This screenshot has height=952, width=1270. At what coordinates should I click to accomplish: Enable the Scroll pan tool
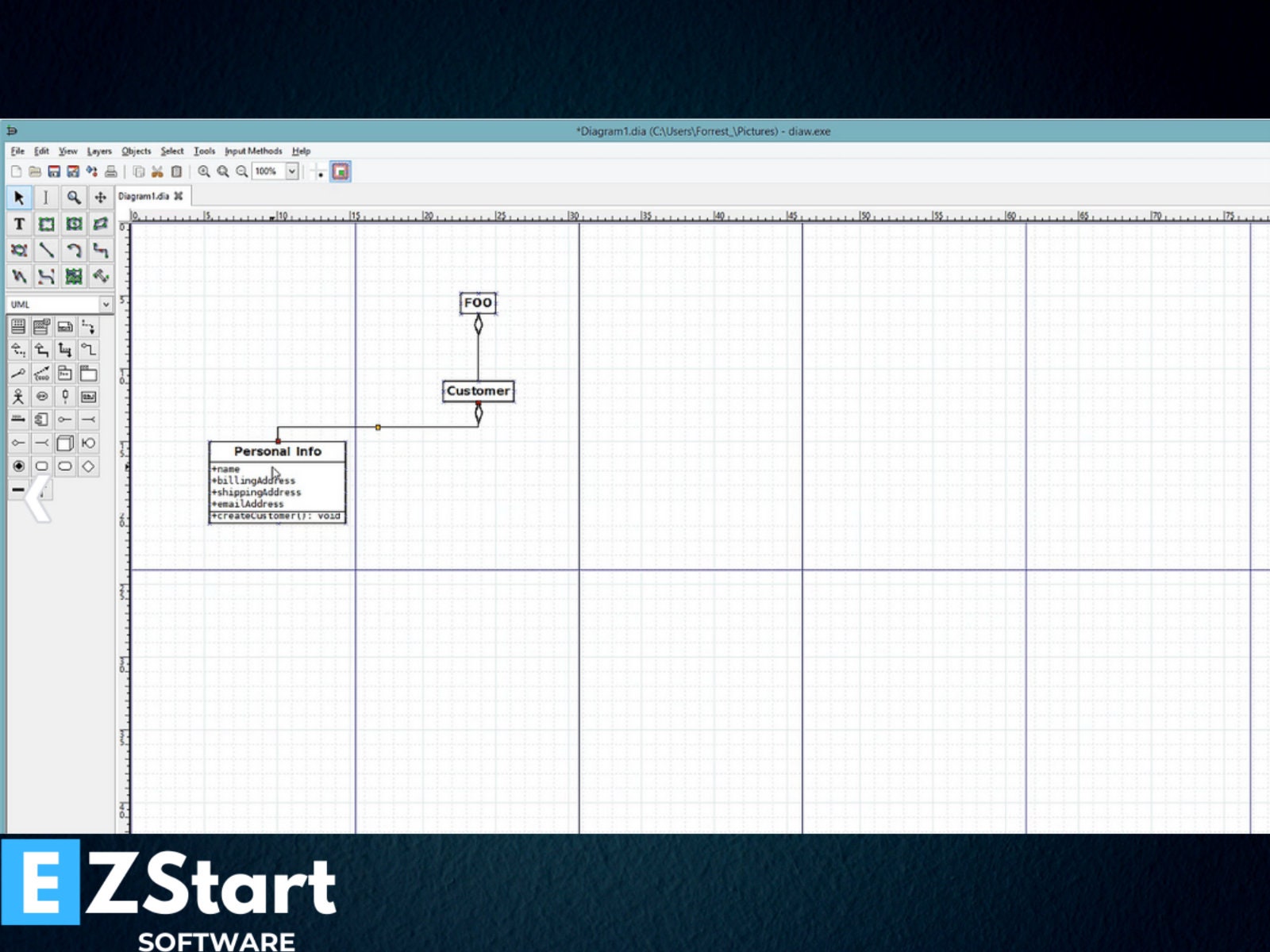[102, 197]
